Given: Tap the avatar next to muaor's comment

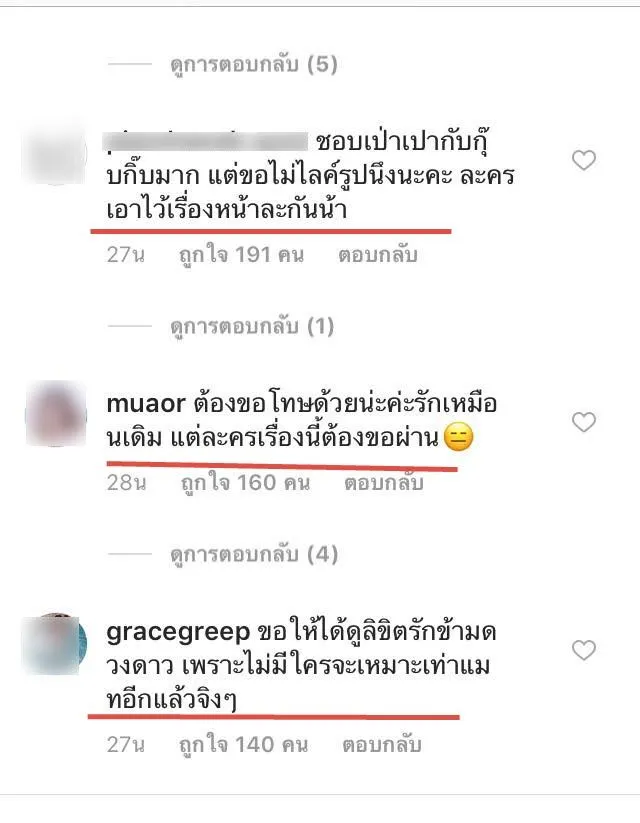Looking at the screenshot, I should 56,414.
